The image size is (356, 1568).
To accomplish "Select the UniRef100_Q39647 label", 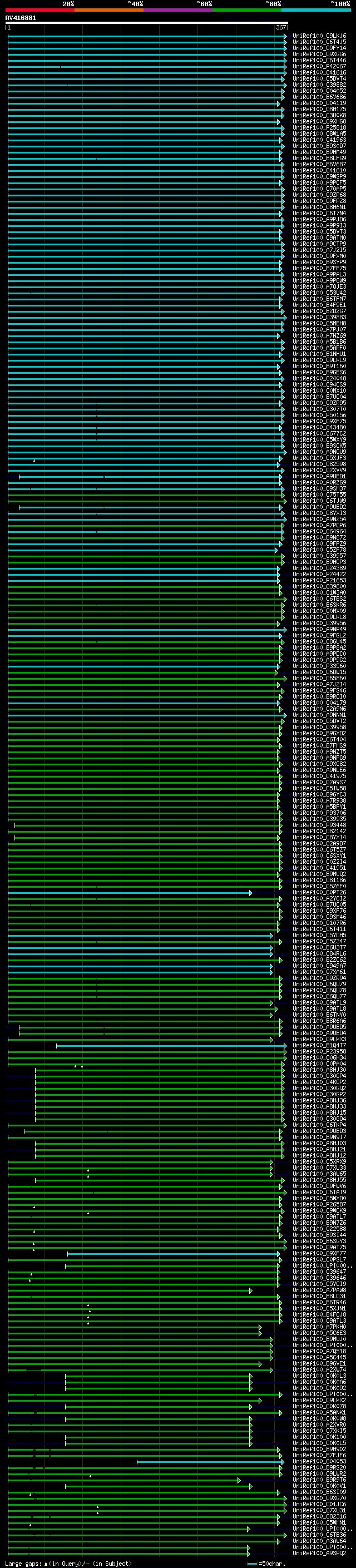I will pos(319,1272).
